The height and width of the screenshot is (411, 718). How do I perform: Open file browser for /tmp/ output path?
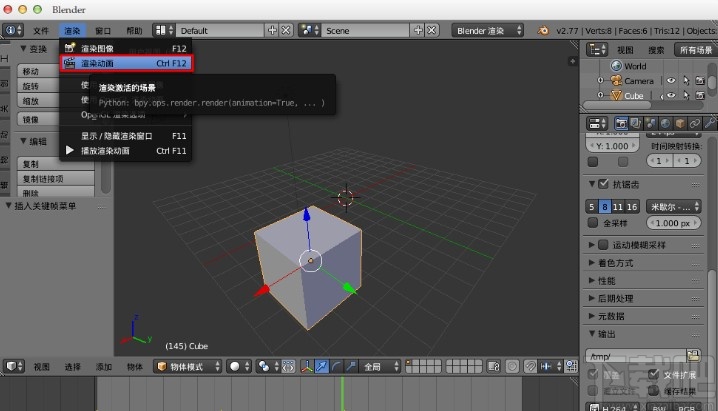click(694, 356)
